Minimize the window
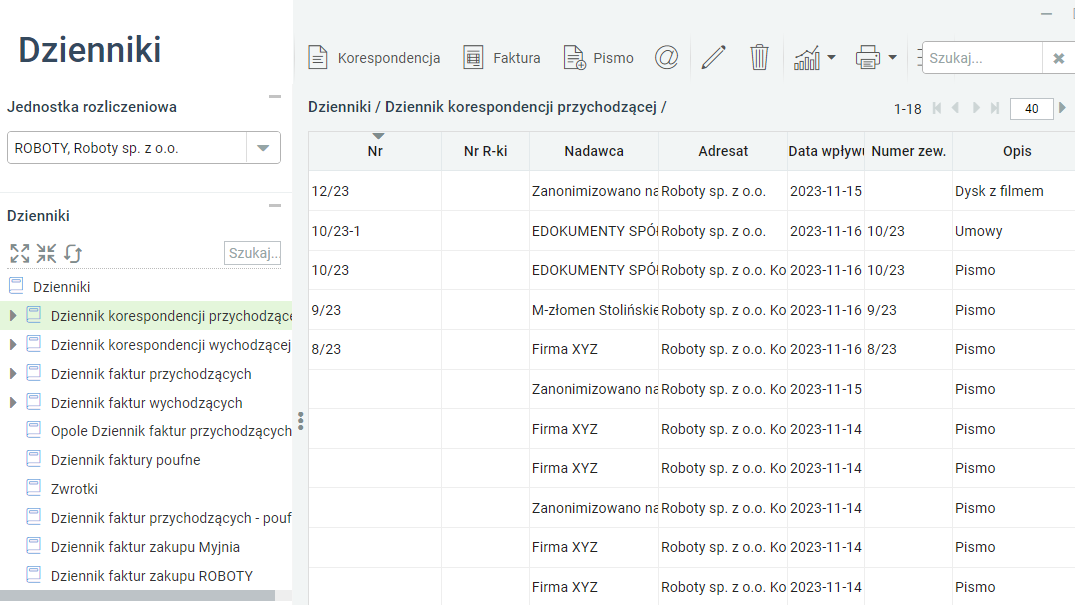This screenshot has height=605, width=1075. 1046,14
